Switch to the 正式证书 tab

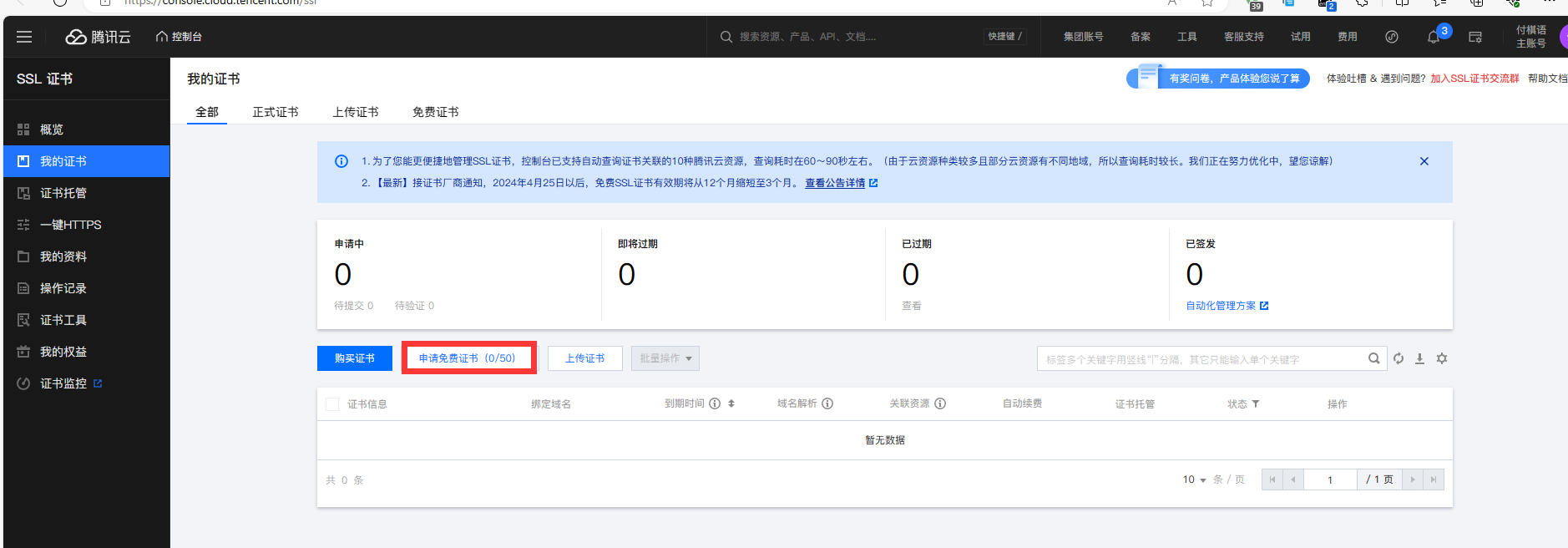[x=276, y=112]
